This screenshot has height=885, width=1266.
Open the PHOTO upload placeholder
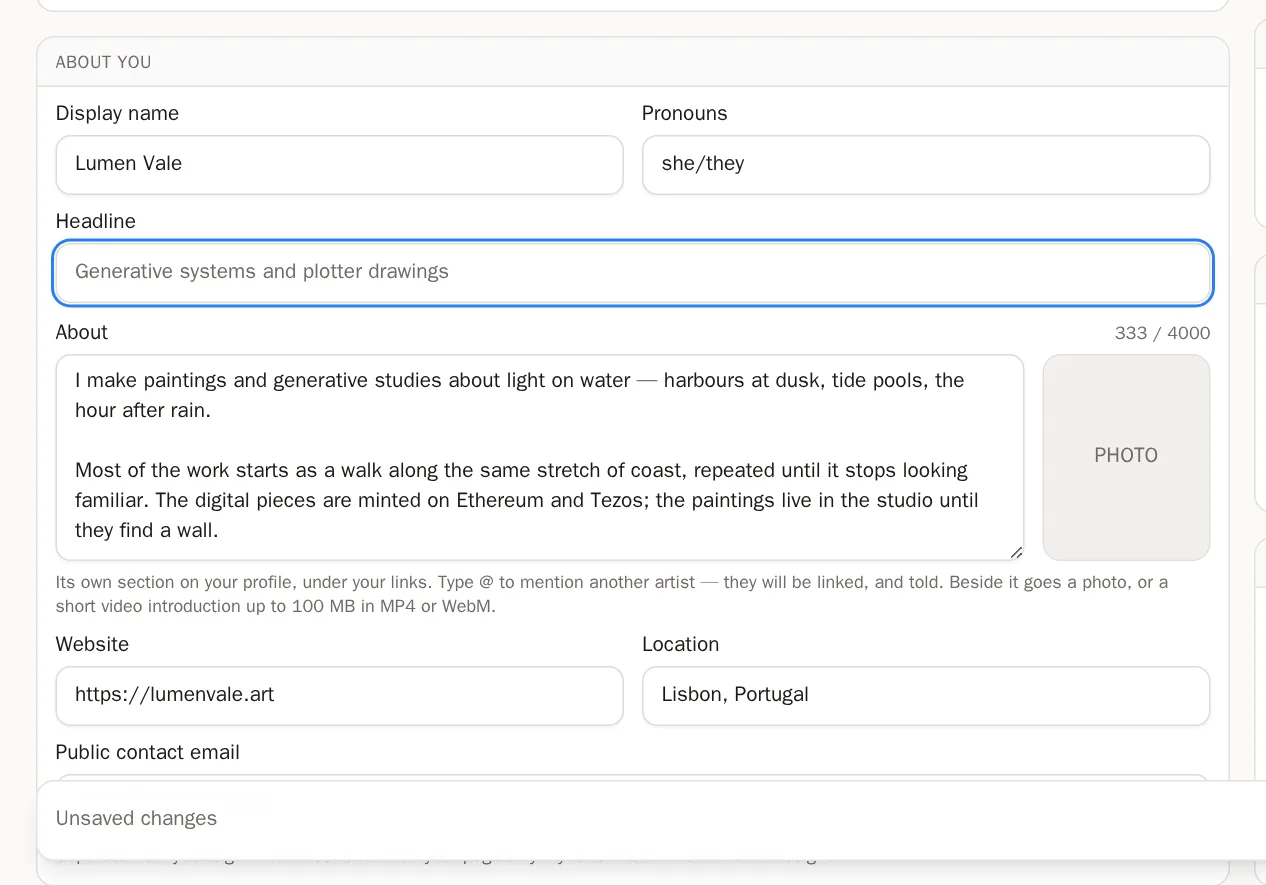click(1126, 457)
